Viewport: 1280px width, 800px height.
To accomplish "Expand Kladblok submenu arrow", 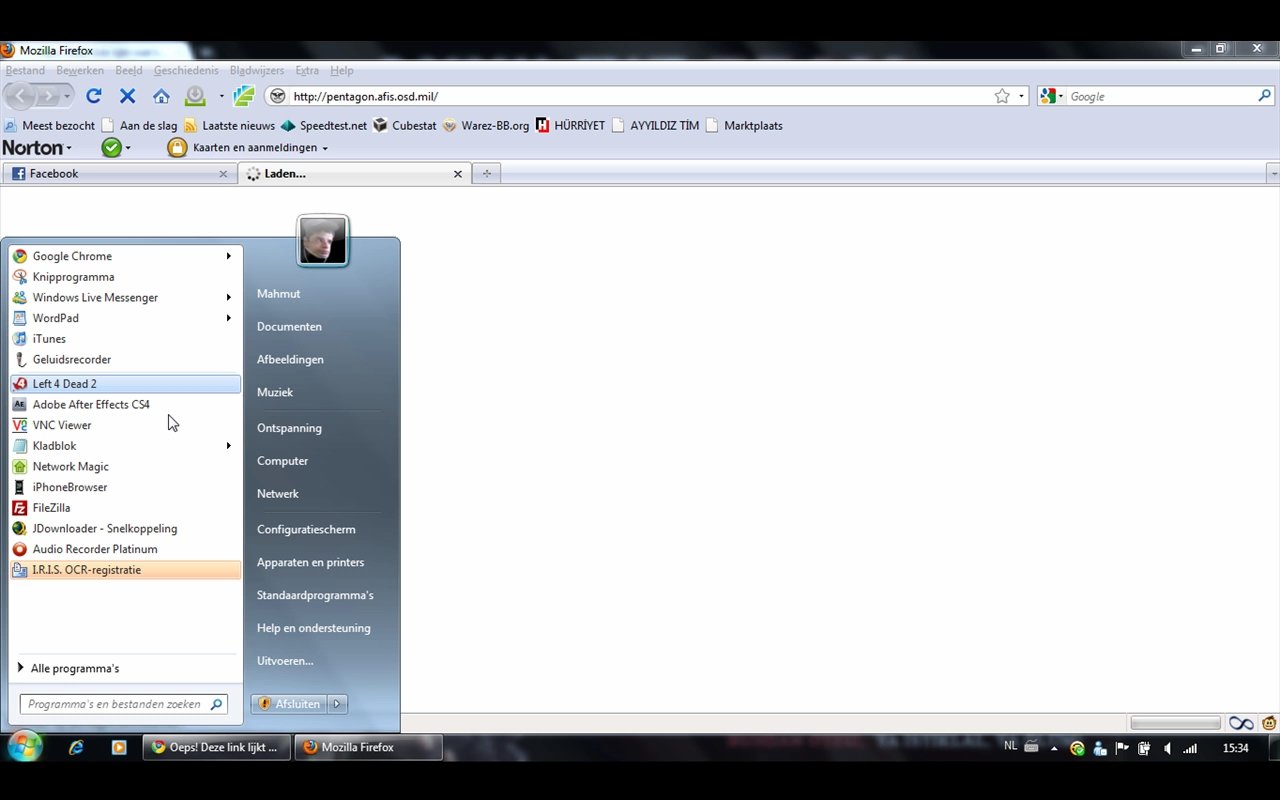I will click(228, 446).
